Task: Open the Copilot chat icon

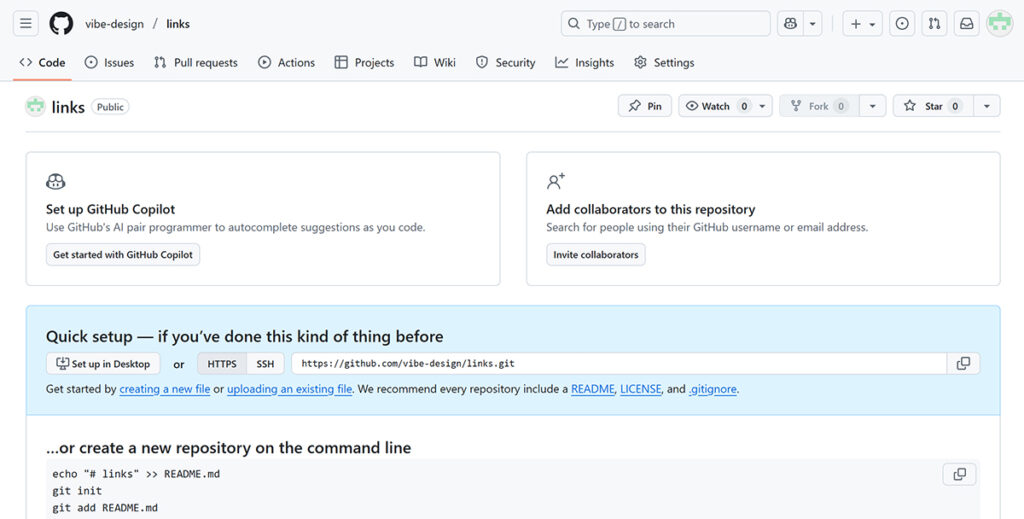Action: pos(791,23)
